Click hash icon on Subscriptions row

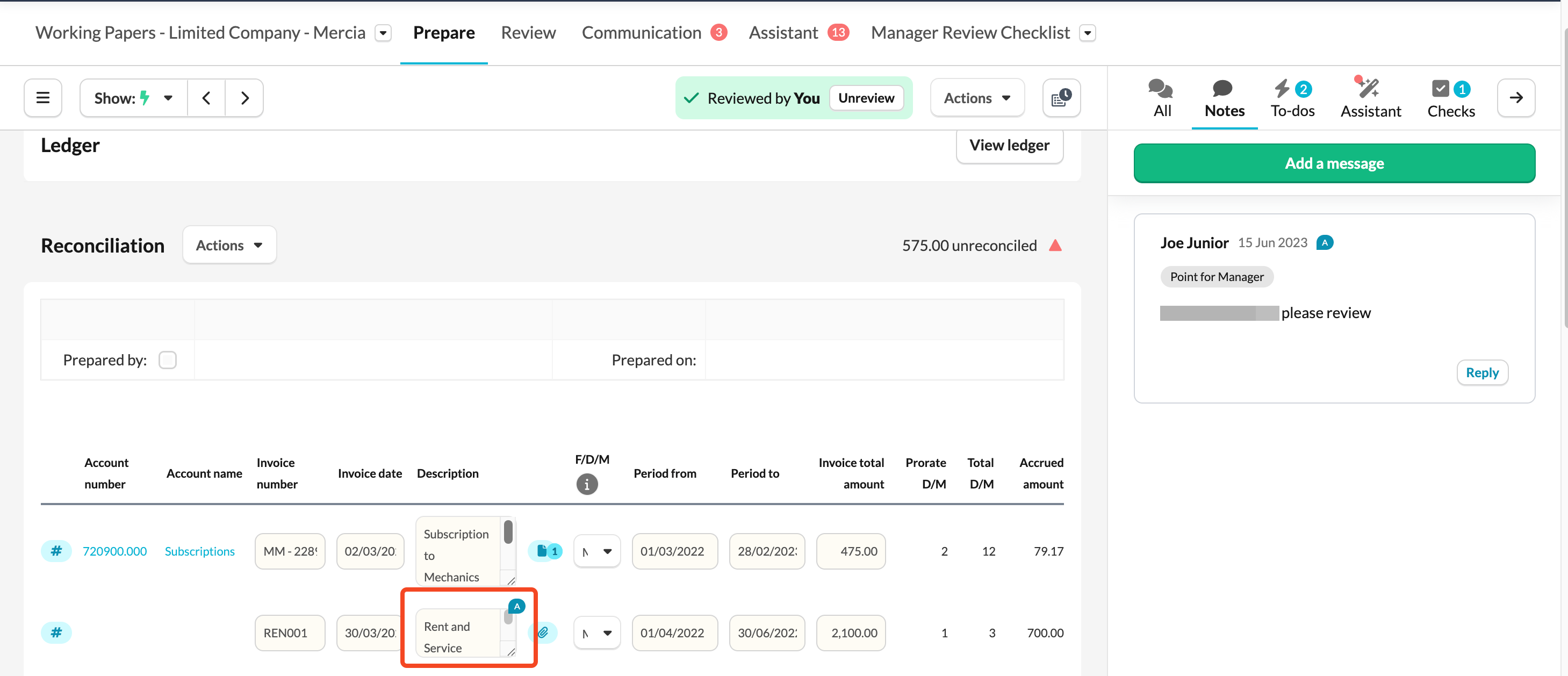tap(56, 551)
